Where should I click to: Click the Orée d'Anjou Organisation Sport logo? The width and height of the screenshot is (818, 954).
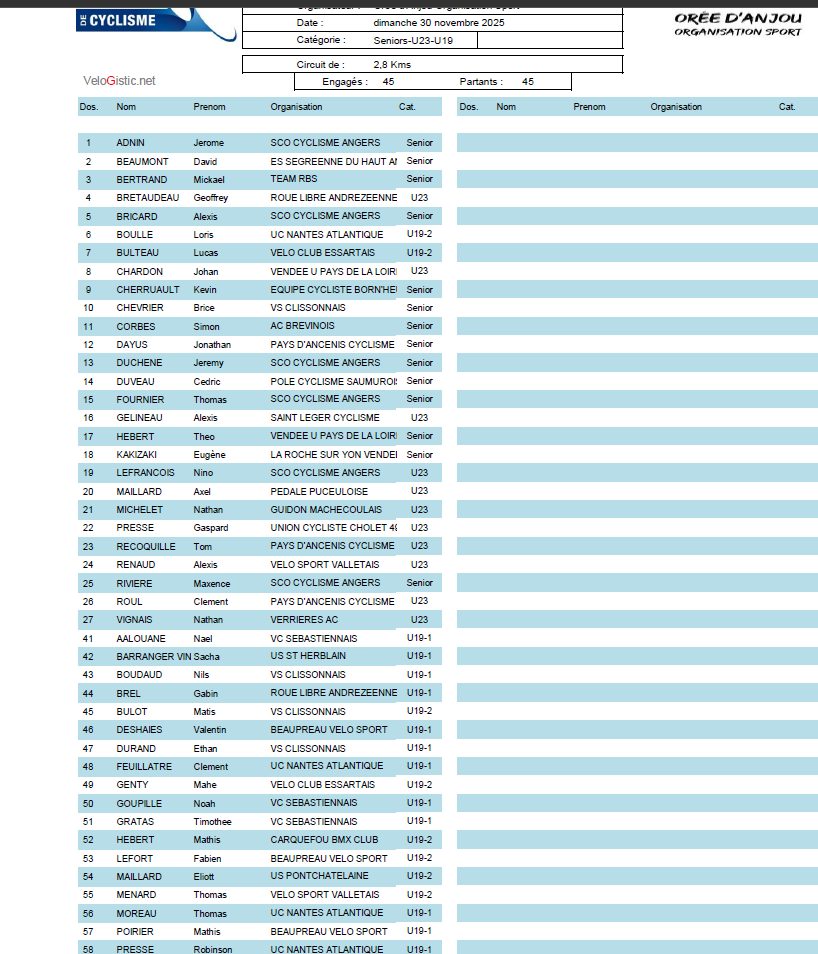(738, 24)
